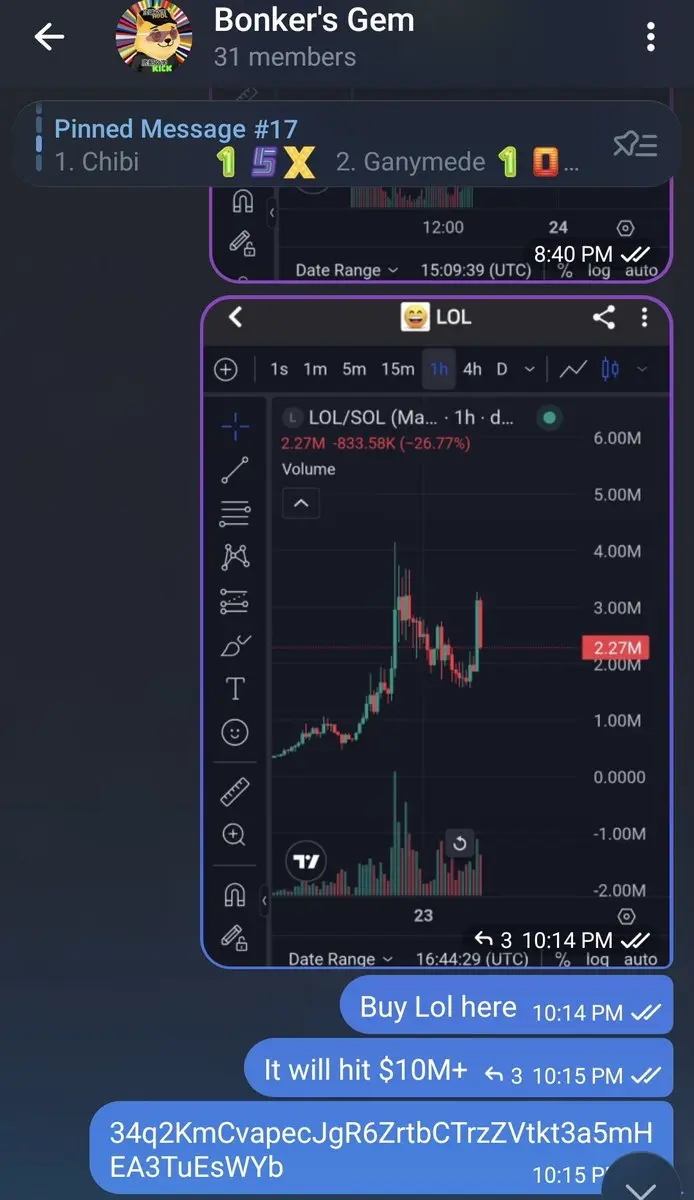Tap the contract address message text
The height and width of the screenshot is (1200, 694).
point(381,1150)
